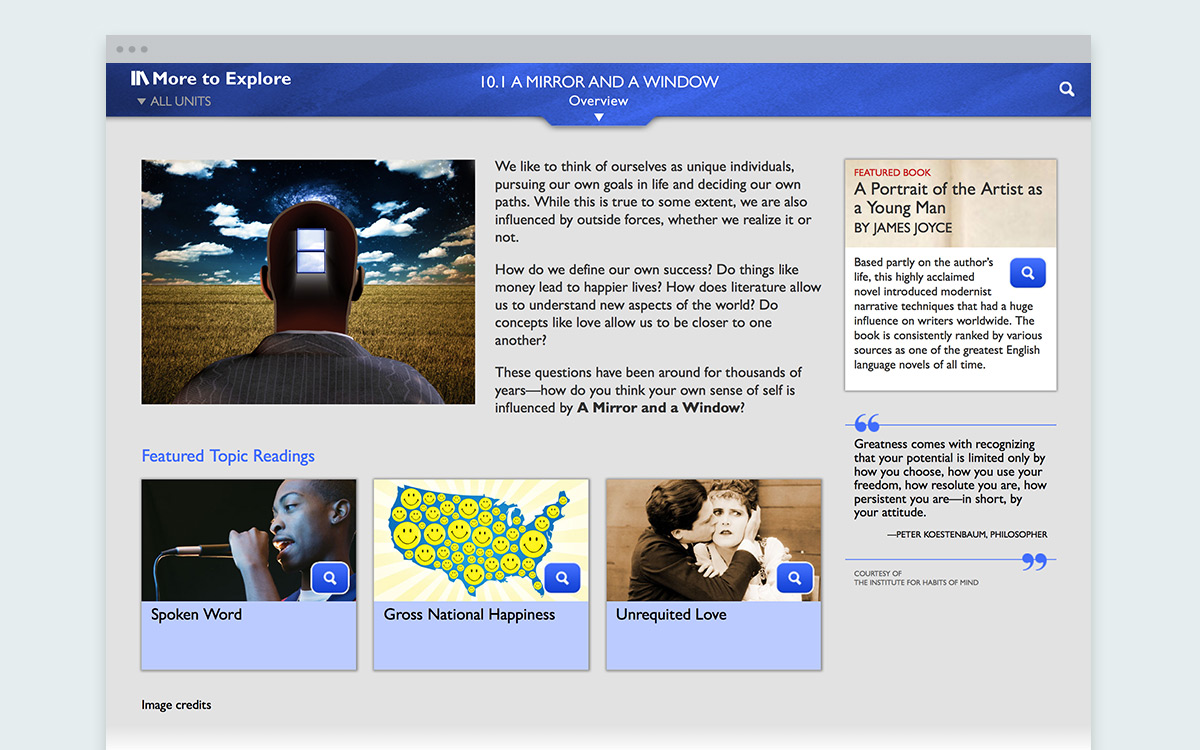This screenshot has width=1200, height=750.
Task: Select the 10.1 A Mirror and a Window title
Action: (x=599, y=82)
